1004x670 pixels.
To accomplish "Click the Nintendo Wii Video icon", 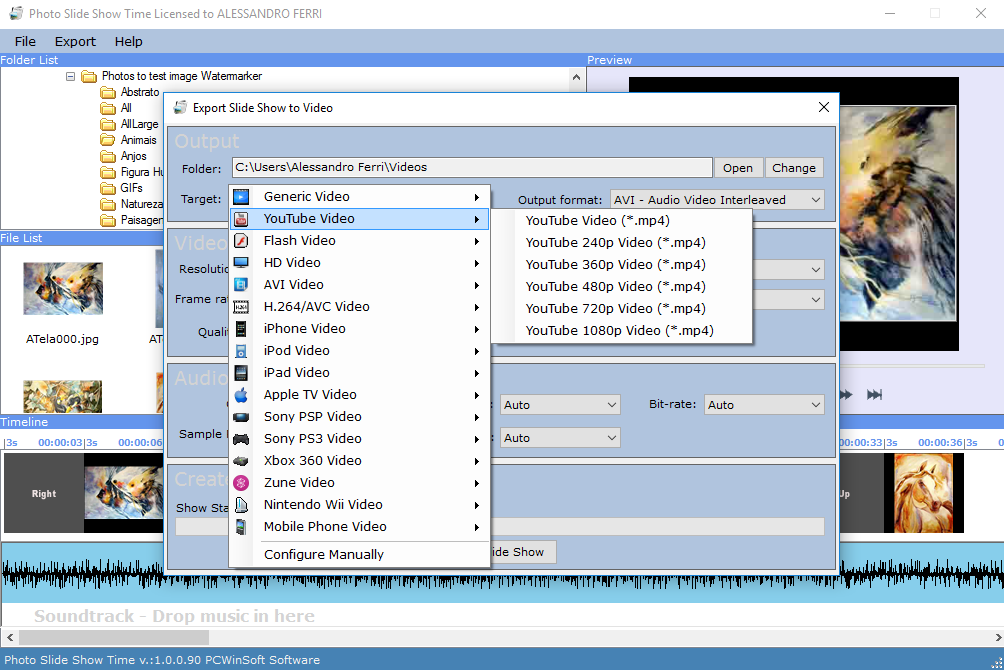I will tap(241, 505).
